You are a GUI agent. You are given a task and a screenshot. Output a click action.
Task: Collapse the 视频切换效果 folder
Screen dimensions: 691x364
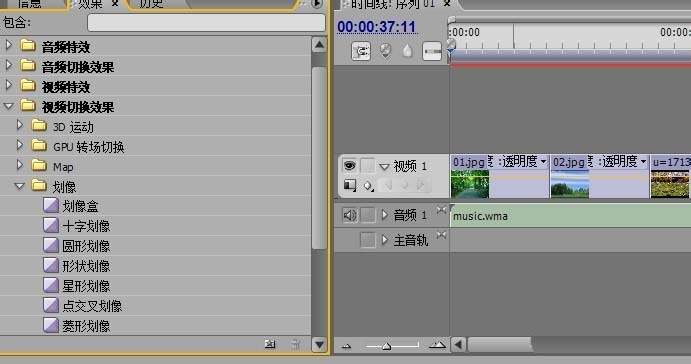[8, 106]
